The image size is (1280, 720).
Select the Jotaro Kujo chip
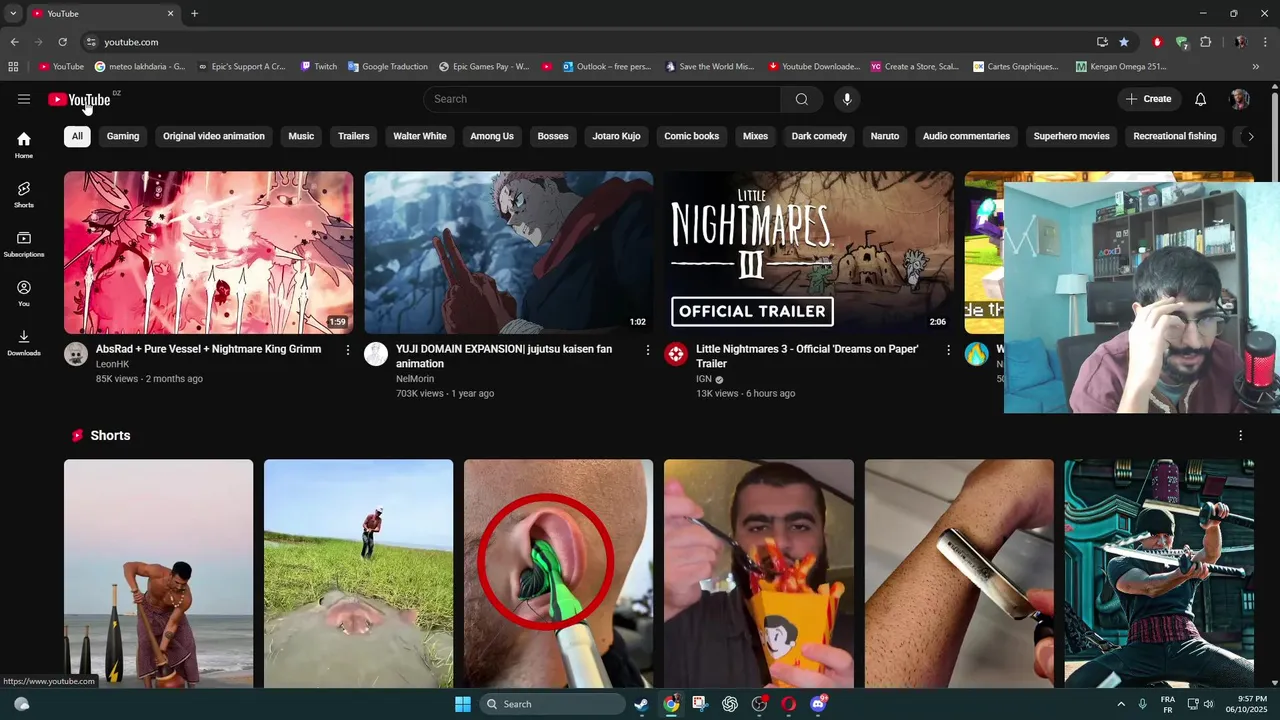point(616,136)
